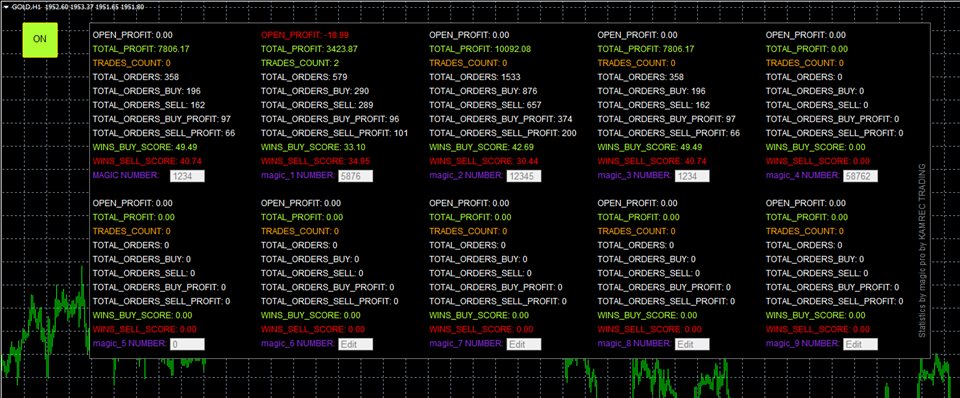Click TOTAL_ORDERS: 579
960x398 pixels.
click(x=304, y=77)
